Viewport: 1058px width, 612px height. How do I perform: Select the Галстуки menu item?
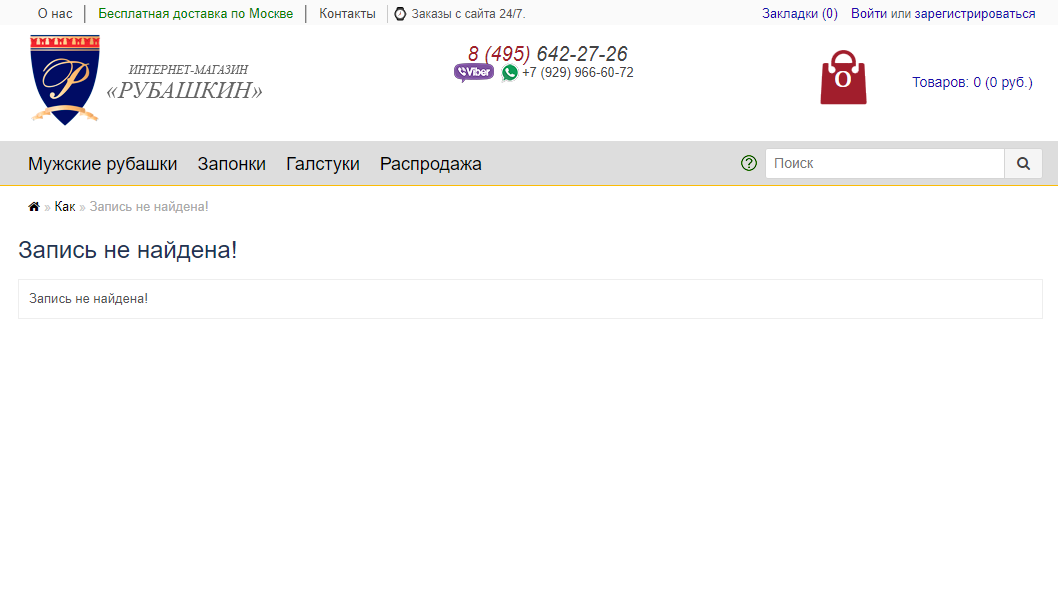[x=322, y=164]
